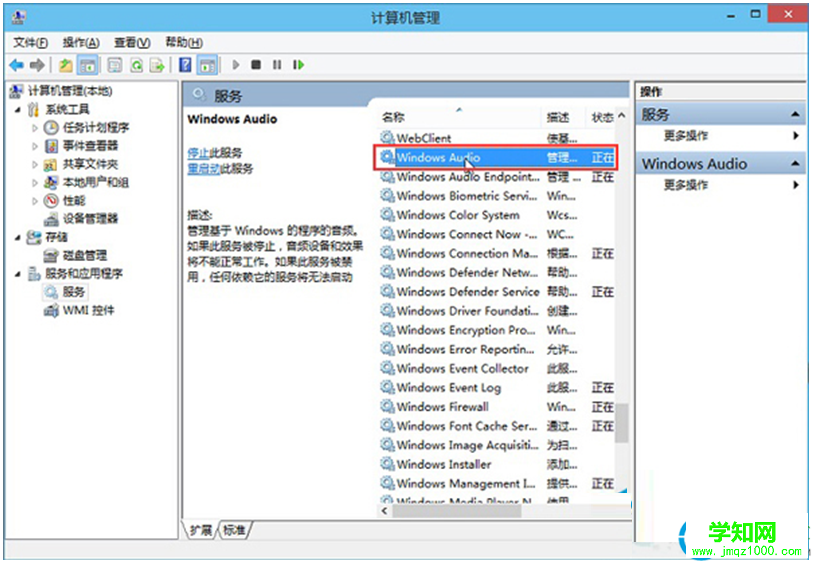This screenshot has height=563, width=813.
Task: Select 设备管理器 in the tree
Action: 90,219
